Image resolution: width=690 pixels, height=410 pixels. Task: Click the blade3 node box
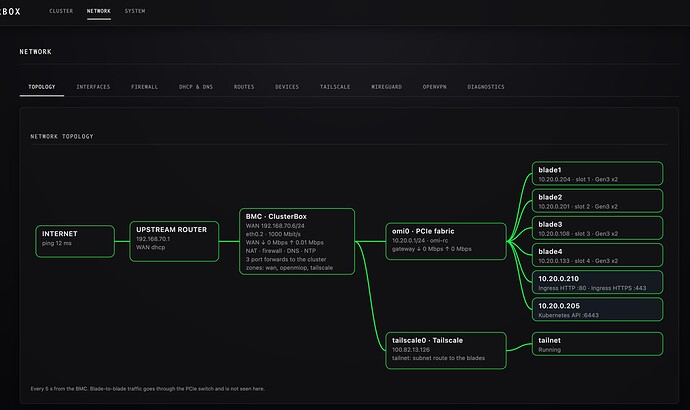[x=597, y=228]
